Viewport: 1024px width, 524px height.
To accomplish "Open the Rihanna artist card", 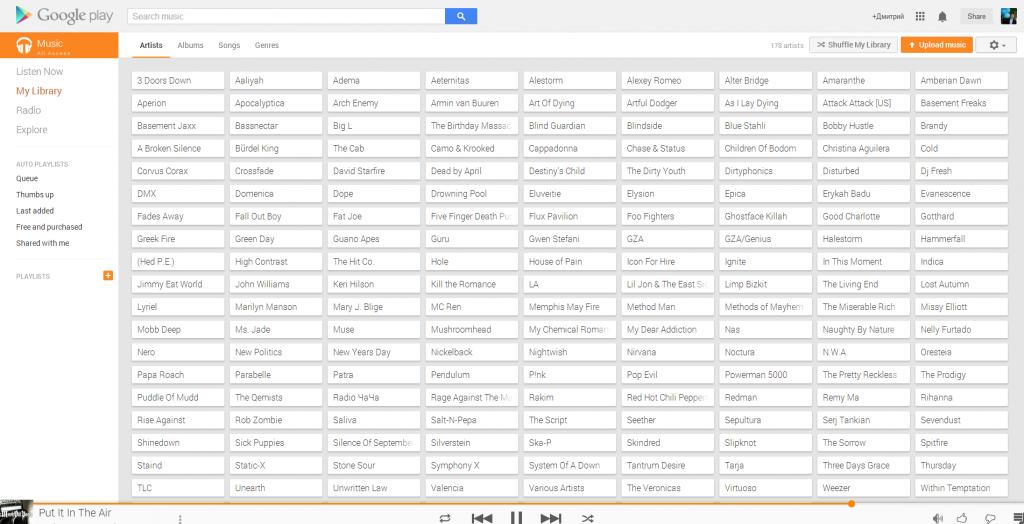I will click(961, 397).
